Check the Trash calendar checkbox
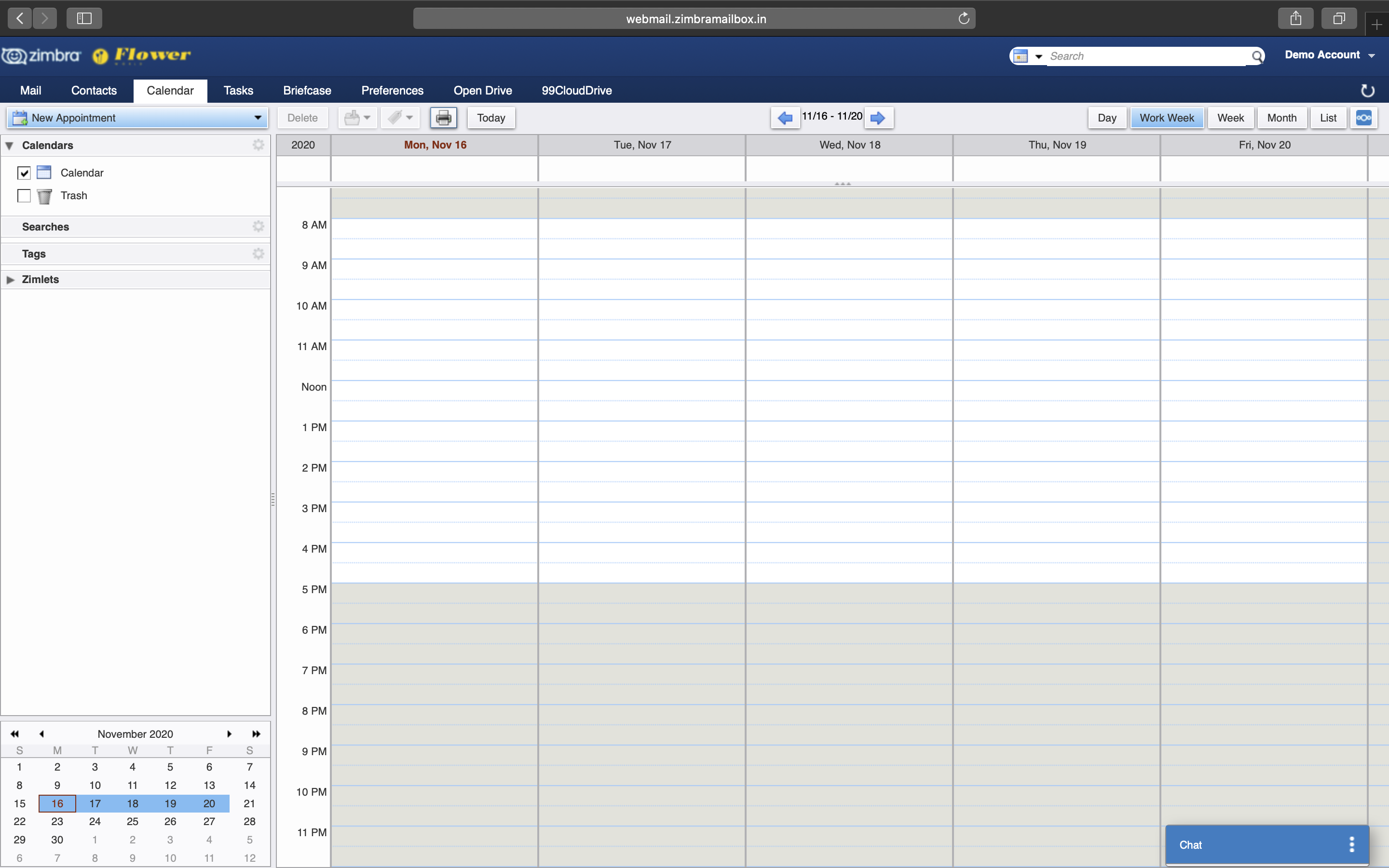Image resolution: width=1389 pixels, height=868 pixels. click(24, 196)
